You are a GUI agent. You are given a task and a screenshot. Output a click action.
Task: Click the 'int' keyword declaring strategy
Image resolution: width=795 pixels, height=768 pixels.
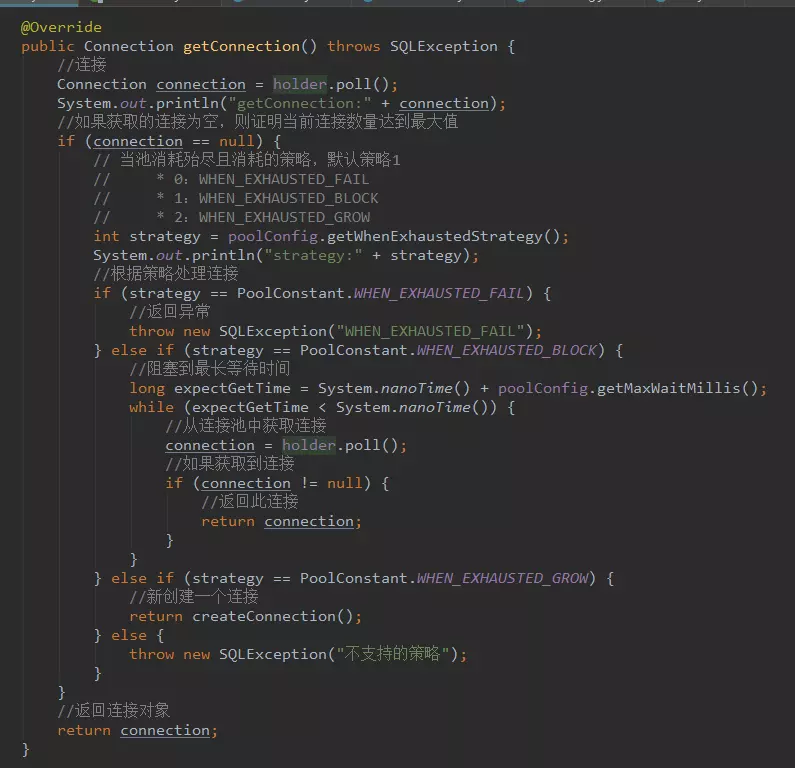(106, 236)
